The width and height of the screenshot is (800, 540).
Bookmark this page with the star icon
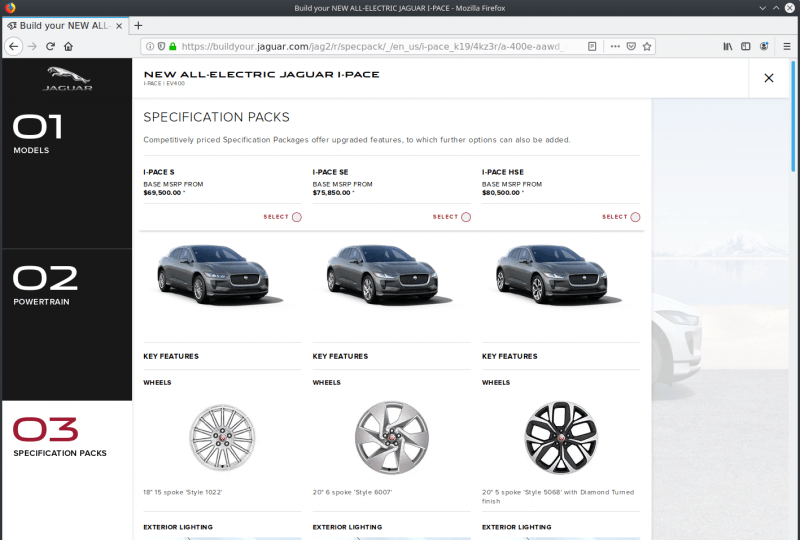(647, 46)
